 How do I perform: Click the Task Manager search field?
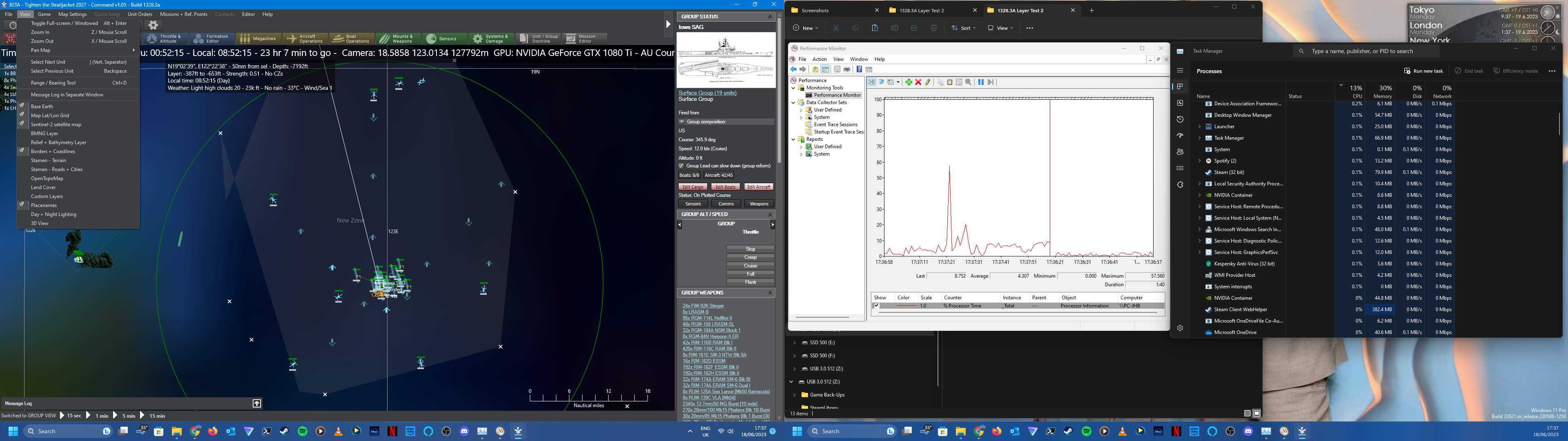coord(1365,51)
